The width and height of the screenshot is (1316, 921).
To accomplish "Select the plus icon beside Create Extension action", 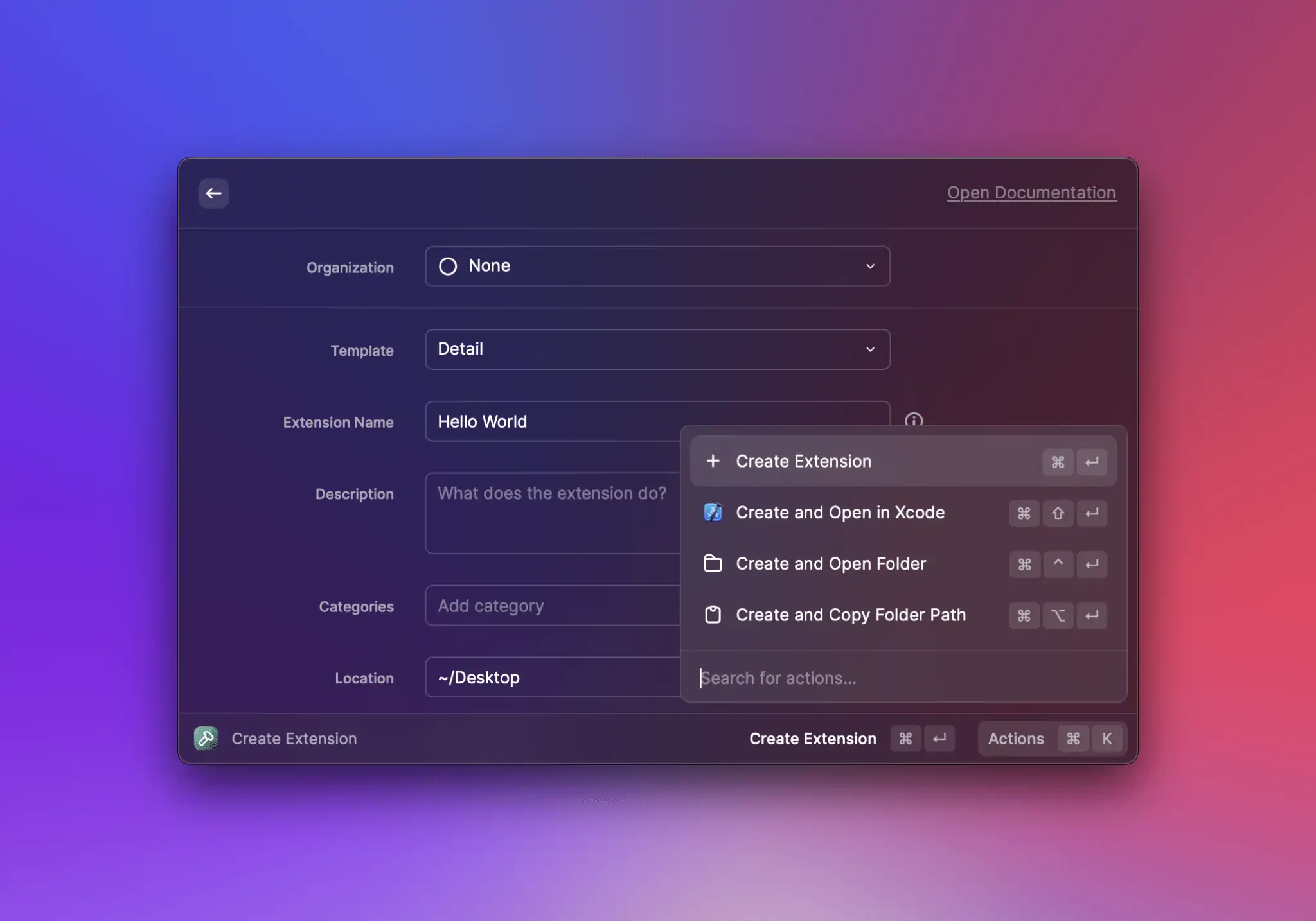I will [713, 461].
